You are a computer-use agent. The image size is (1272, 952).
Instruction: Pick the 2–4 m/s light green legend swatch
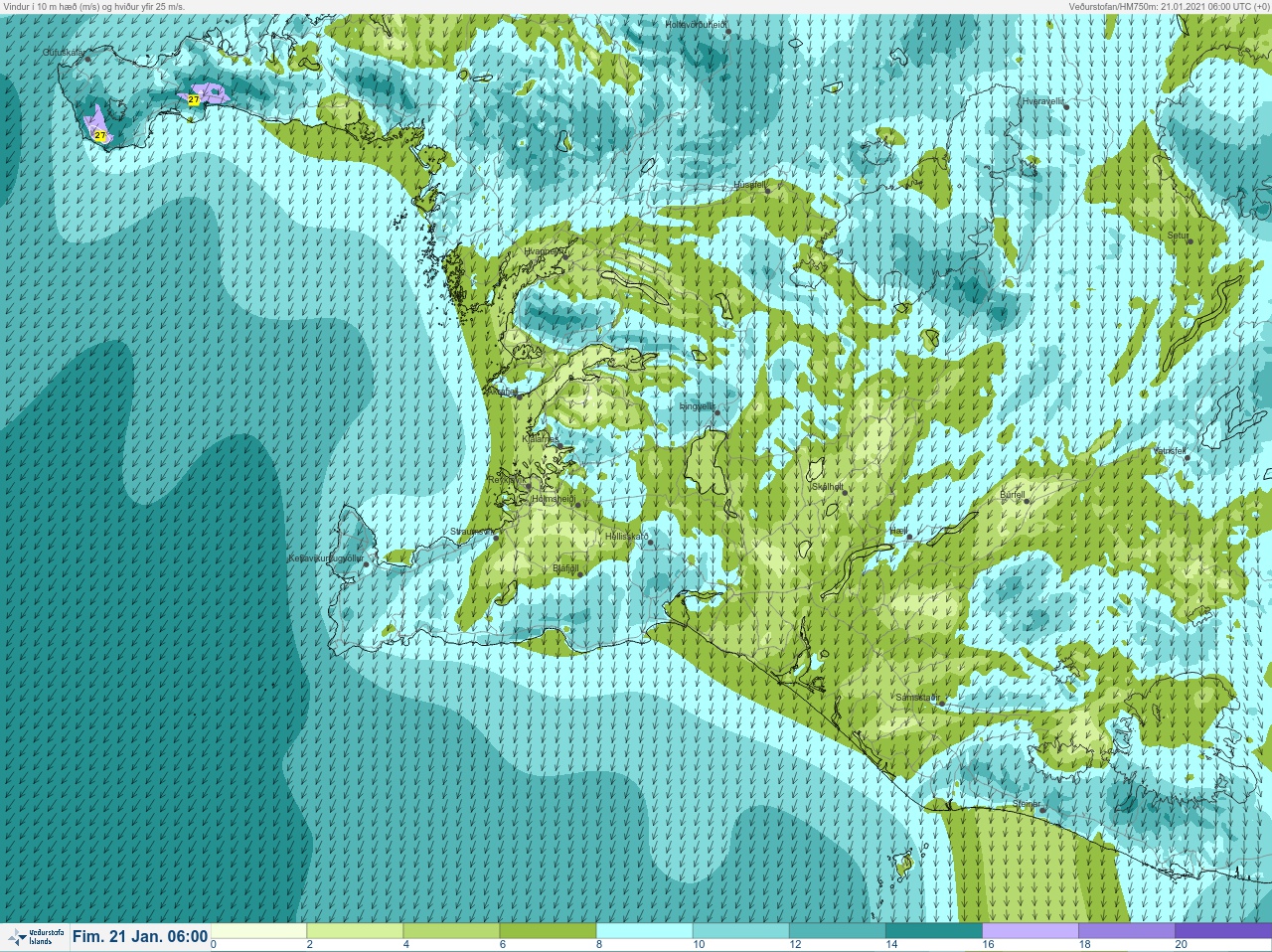355,931
